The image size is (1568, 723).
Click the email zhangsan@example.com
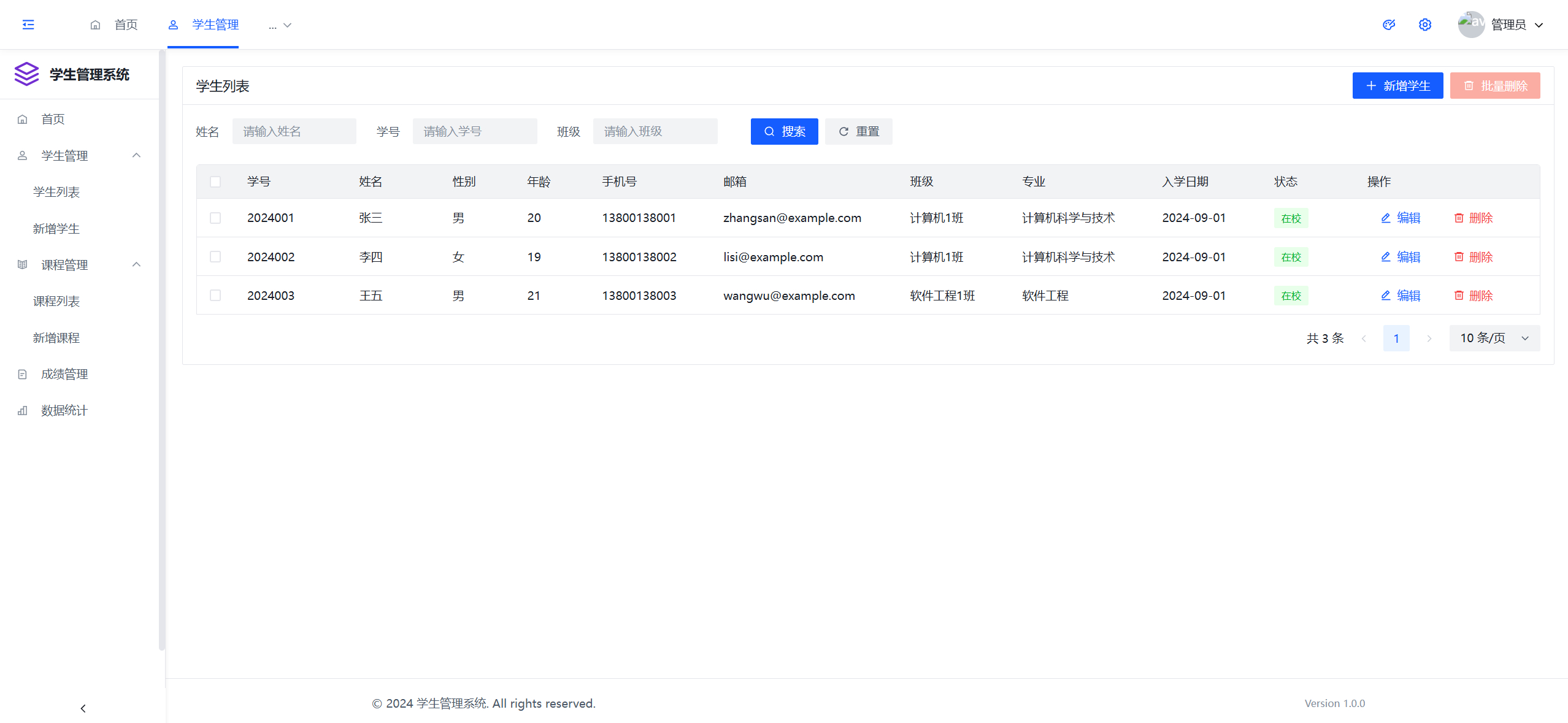792,218
